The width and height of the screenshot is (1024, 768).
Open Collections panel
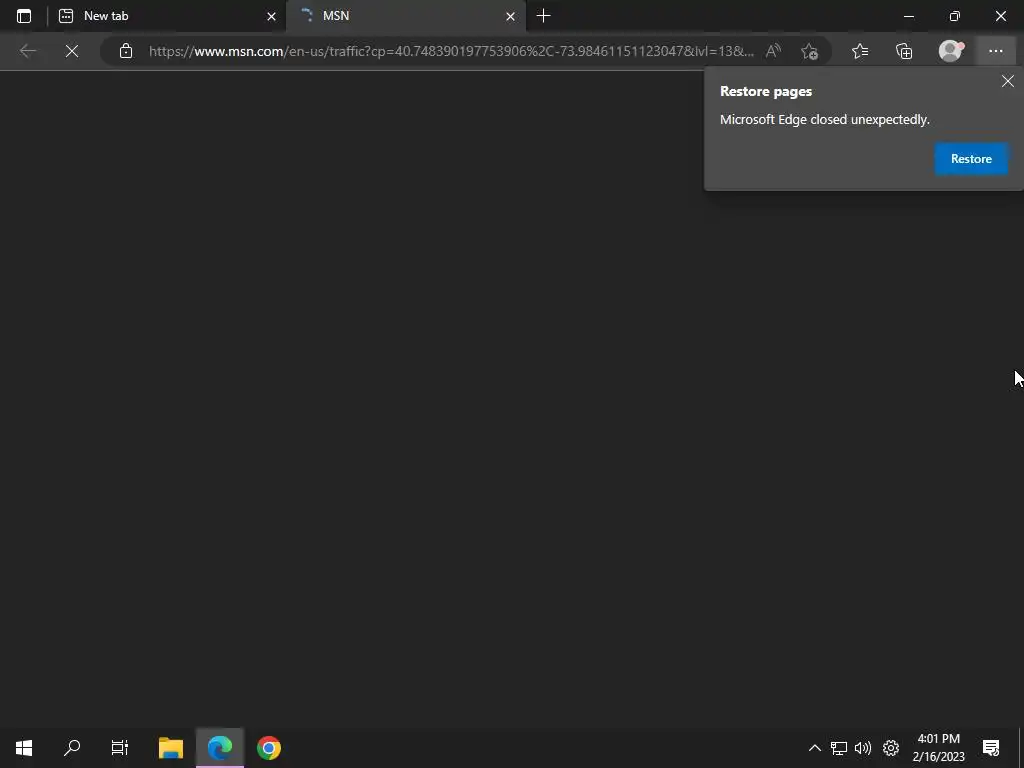904,51
